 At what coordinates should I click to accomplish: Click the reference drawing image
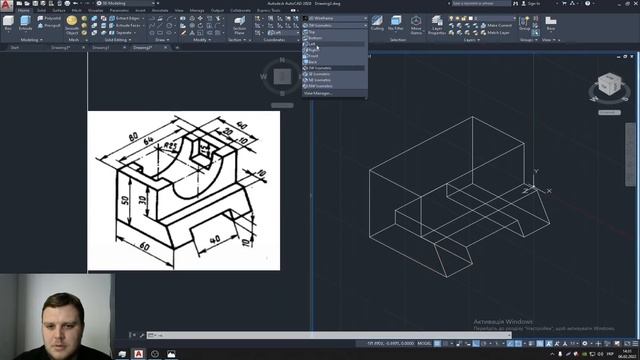184,190
